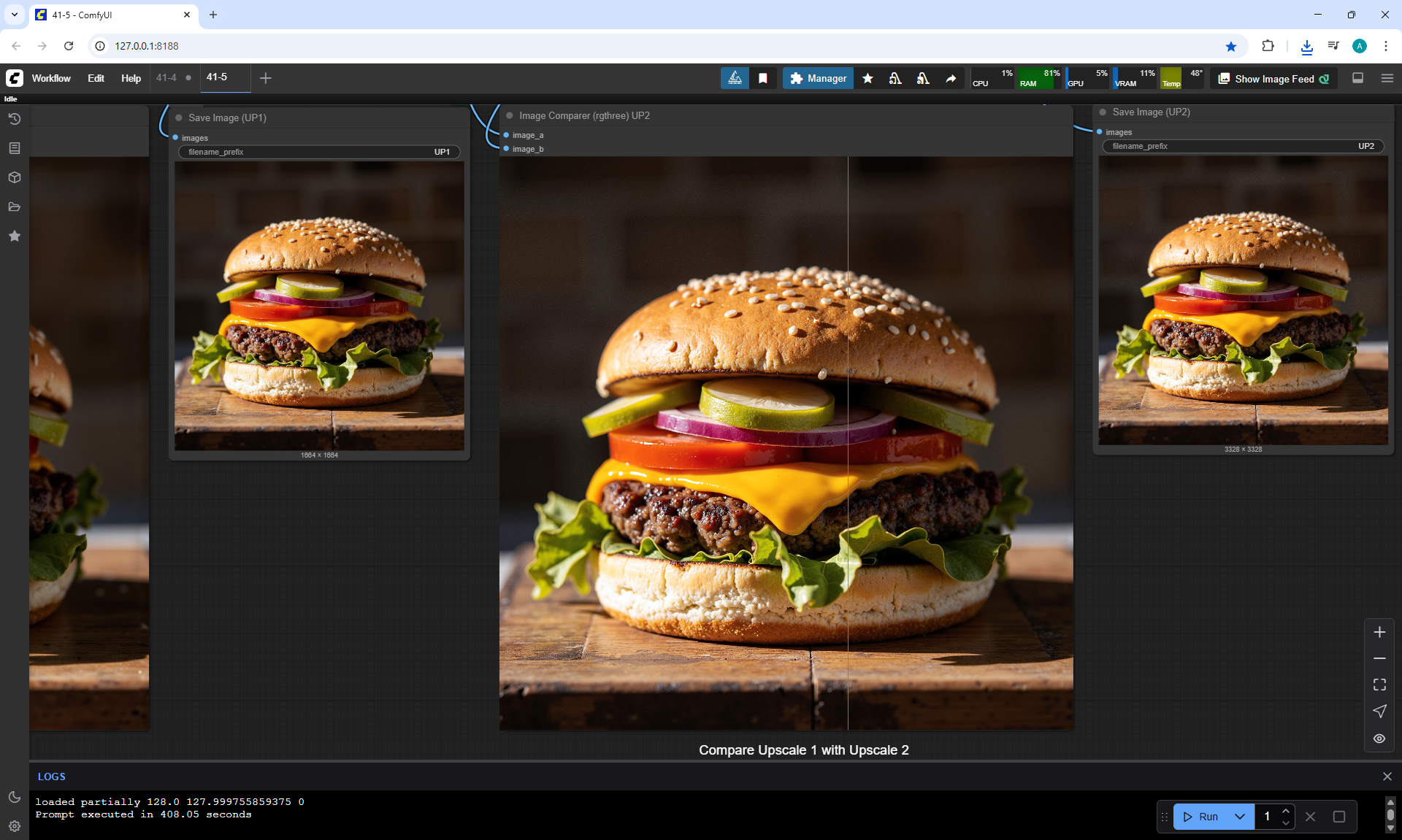Click the image comparer slider divider line

pos(848,438)
